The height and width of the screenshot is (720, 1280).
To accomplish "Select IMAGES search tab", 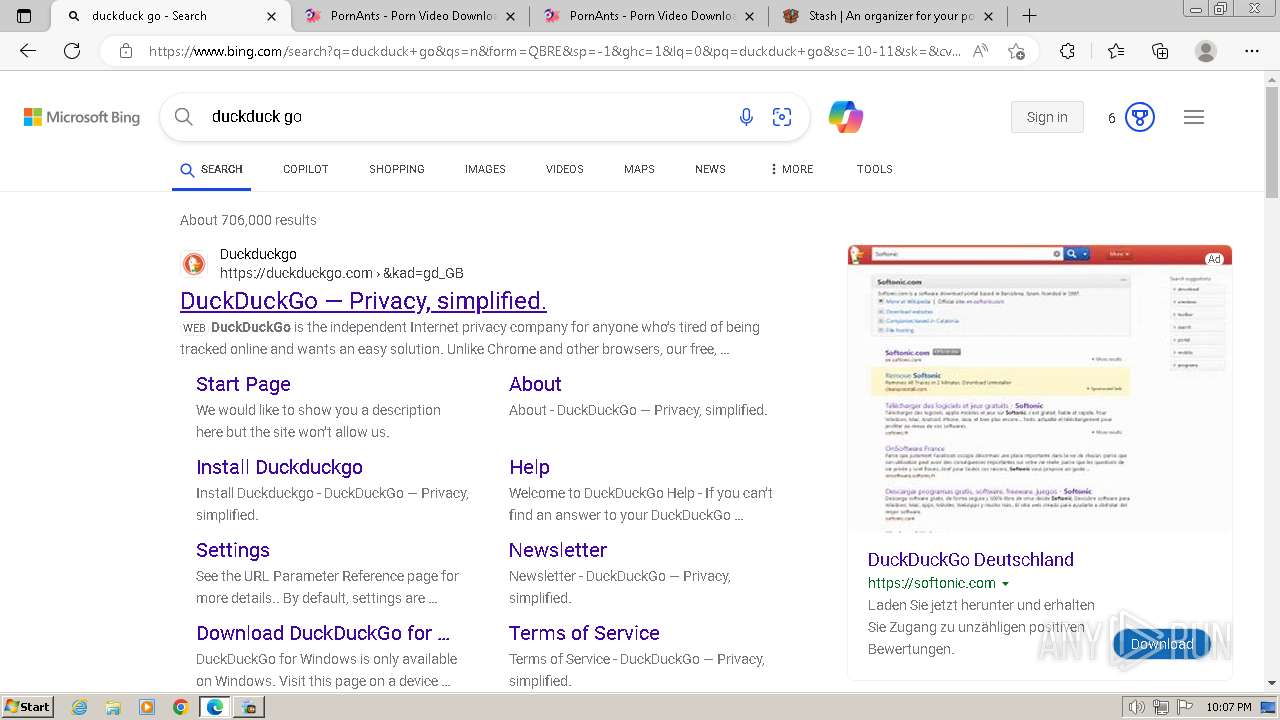I will coord(485,169).
